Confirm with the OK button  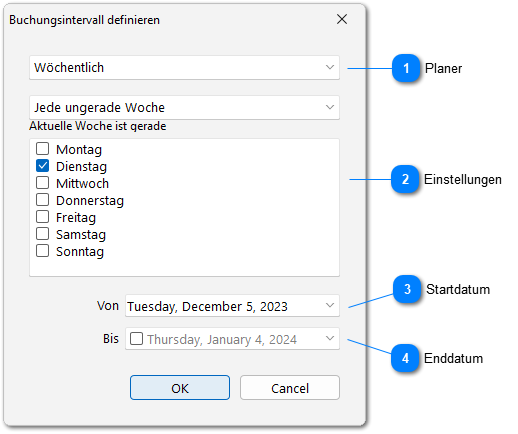tap(180, 388)
